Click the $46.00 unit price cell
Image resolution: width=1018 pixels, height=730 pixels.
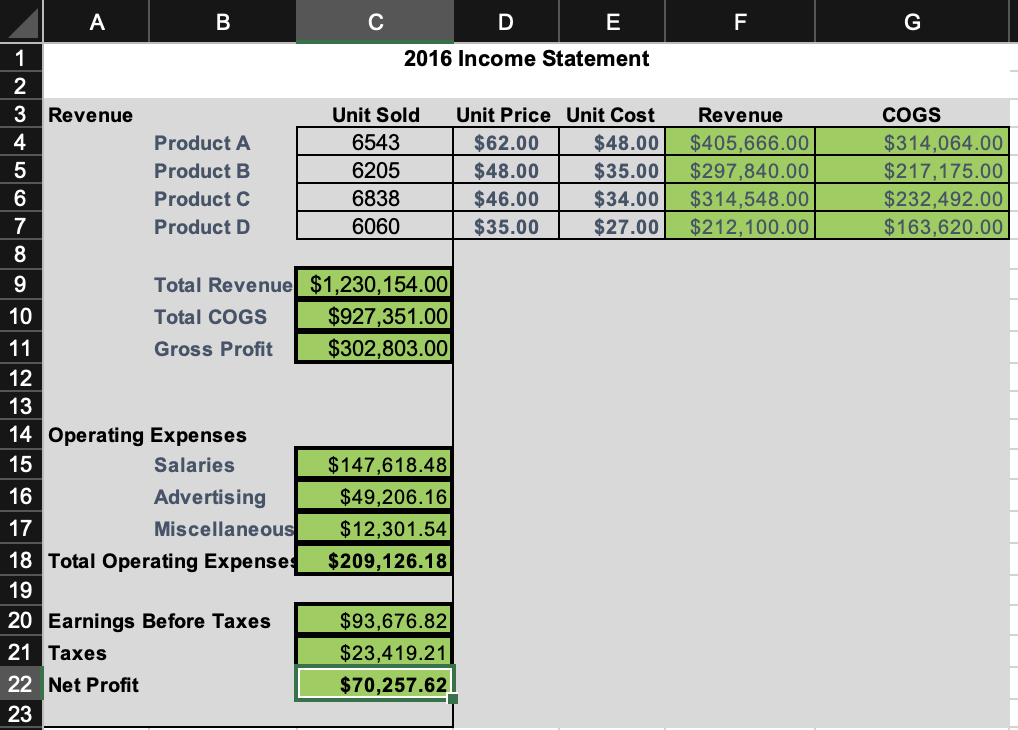click(506, 198)
